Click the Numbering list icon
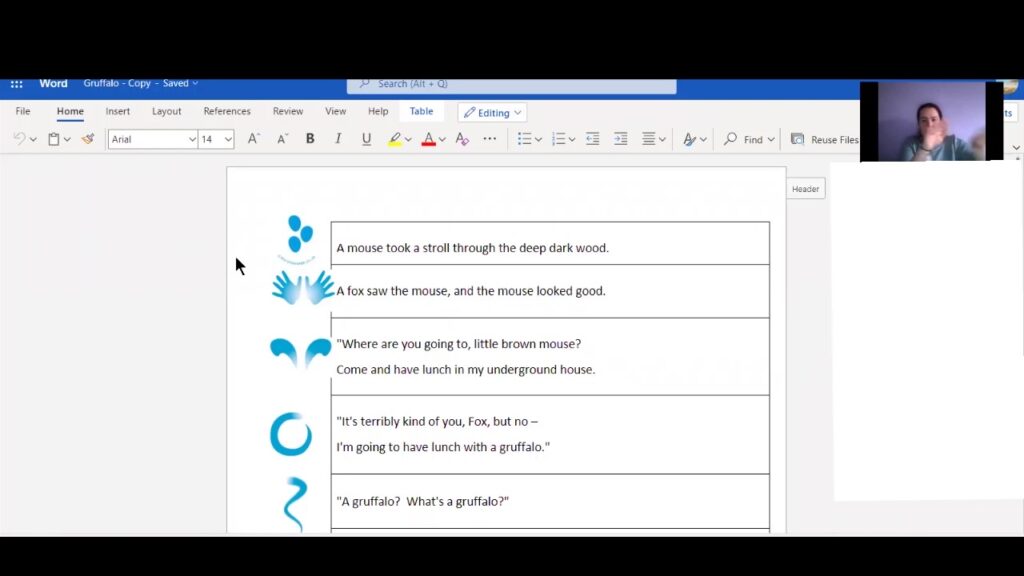1024x576 pixels. point(558,138)
